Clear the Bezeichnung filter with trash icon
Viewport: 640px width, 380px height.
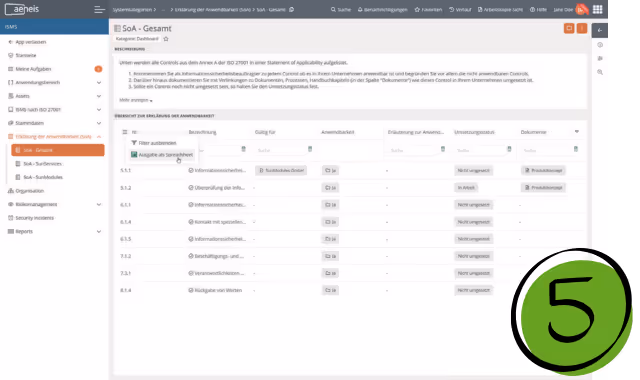coord(244,149)
